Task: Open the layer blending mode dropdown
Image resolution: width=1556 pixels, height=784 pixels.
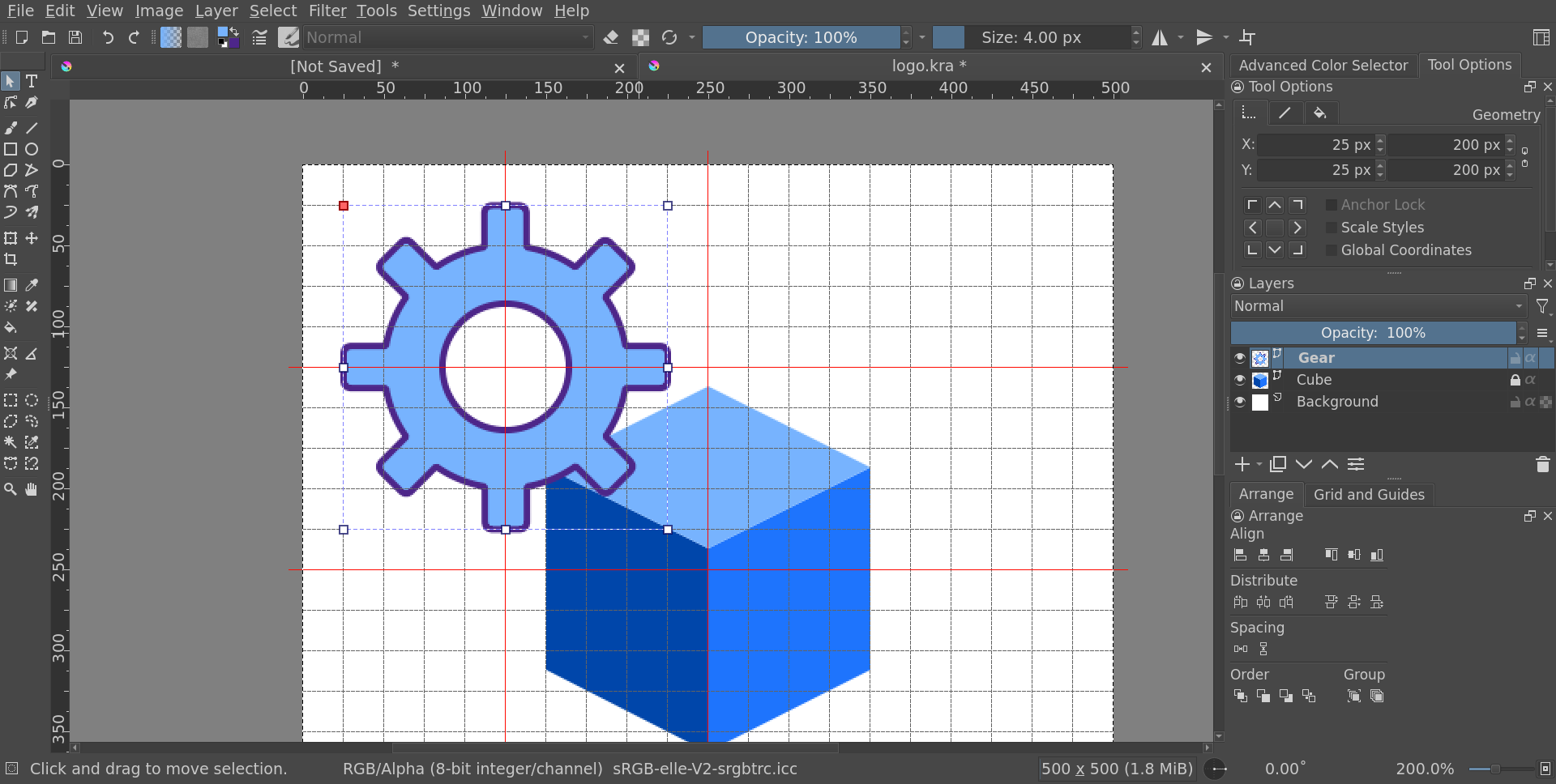Action: pyautogui.click(x=1378, y=306)
